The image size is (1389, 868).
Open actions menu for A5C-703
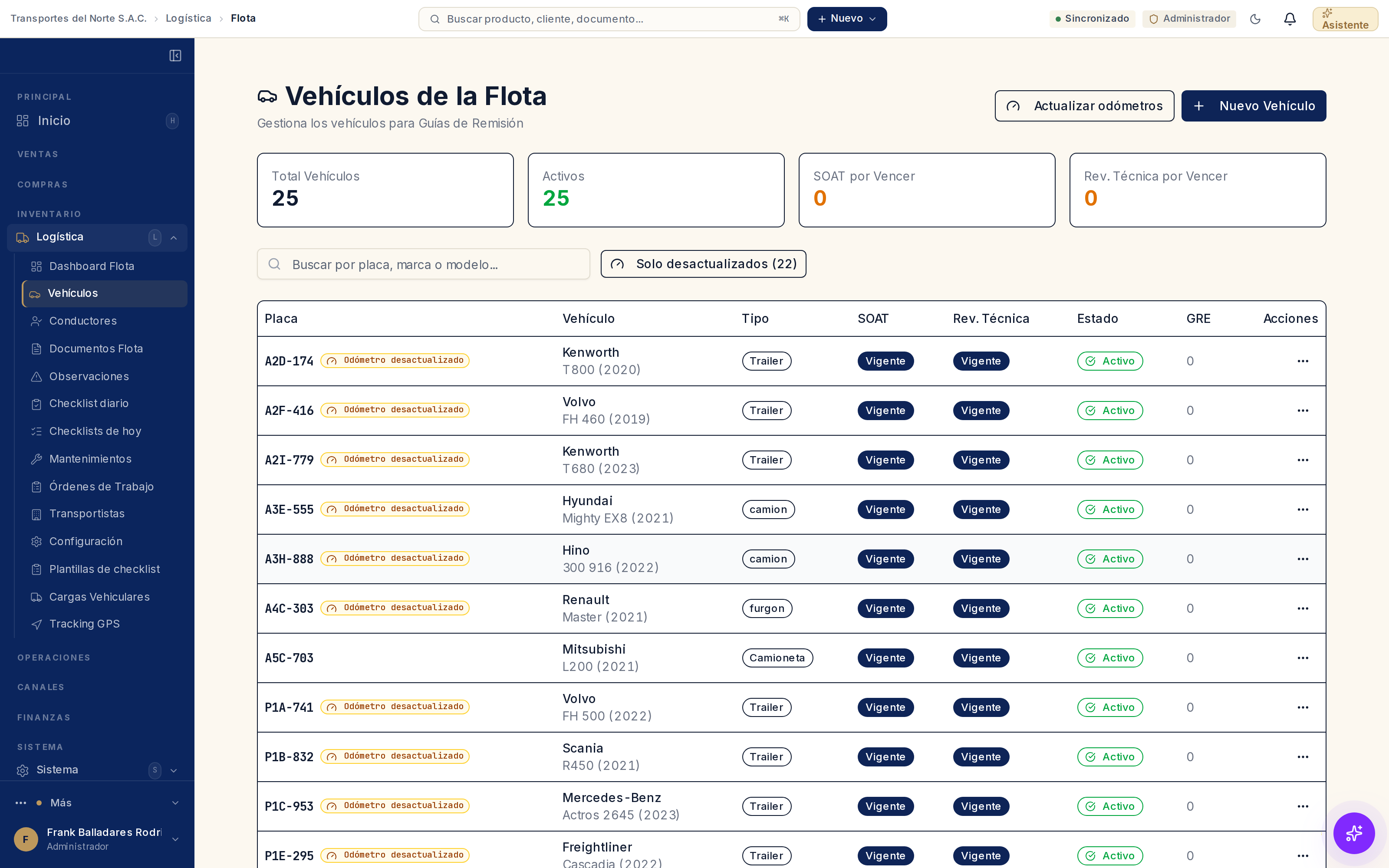(x=1303, y=658)
